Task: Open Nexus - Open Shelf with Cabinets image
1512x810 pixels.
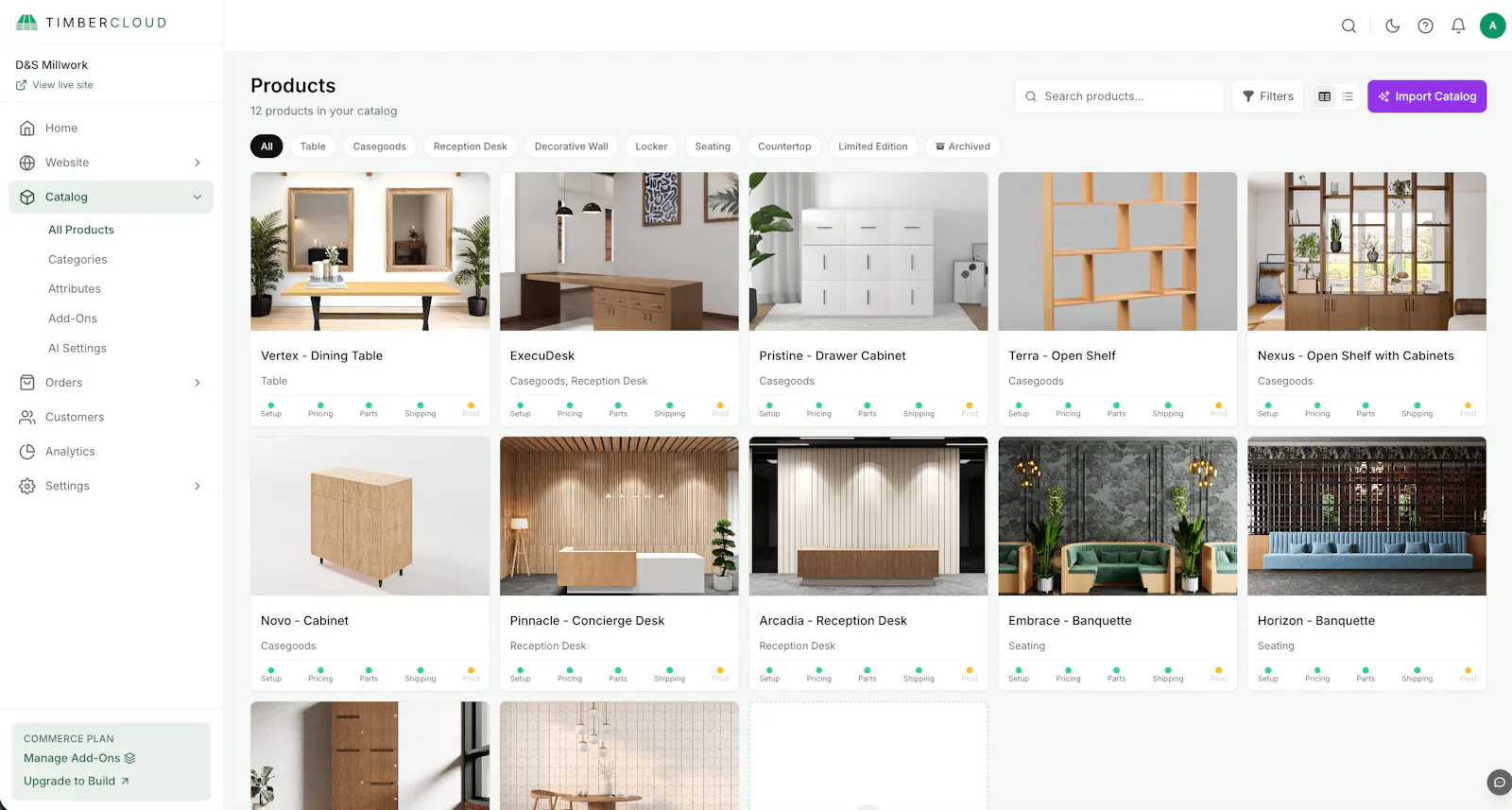Action: click(1366, 251)
